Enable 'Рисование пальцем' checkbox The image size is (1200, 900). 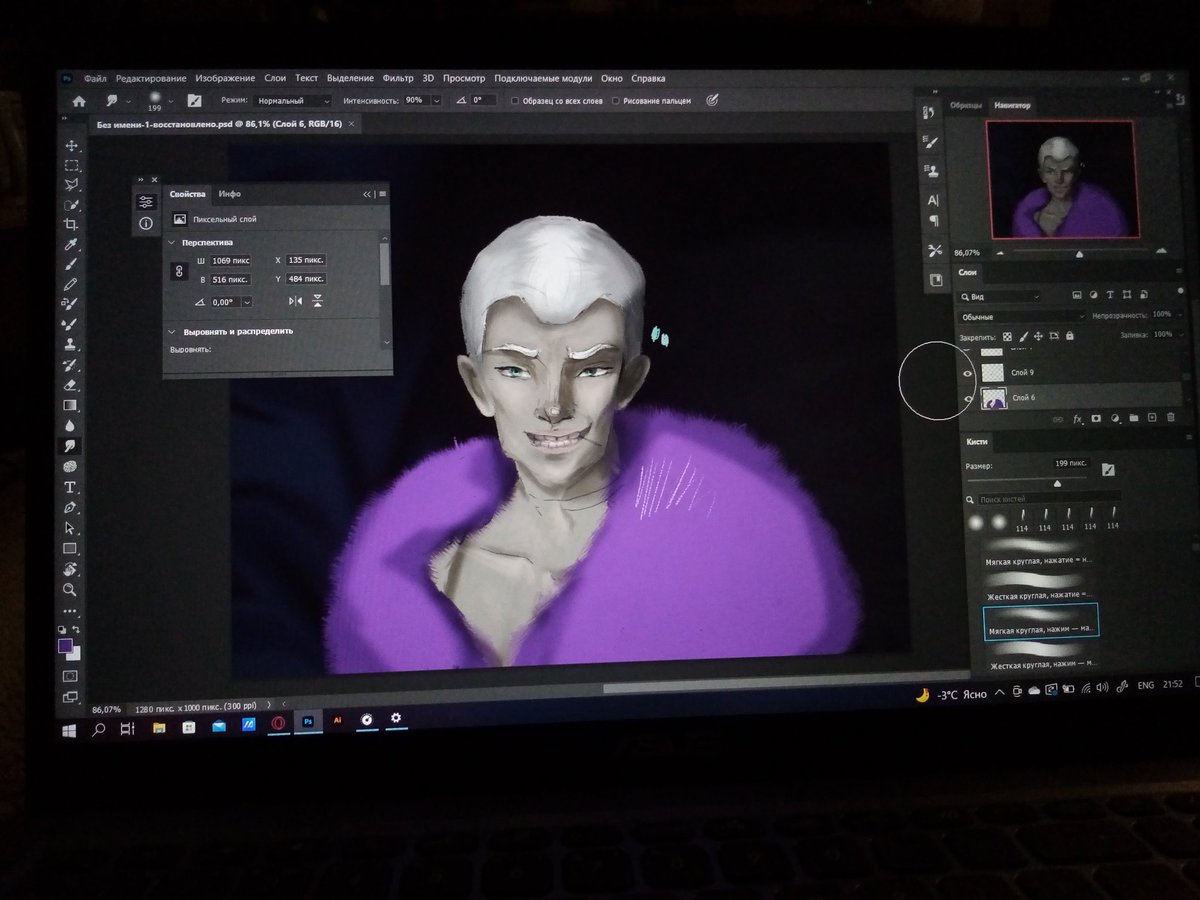point(616,101)
